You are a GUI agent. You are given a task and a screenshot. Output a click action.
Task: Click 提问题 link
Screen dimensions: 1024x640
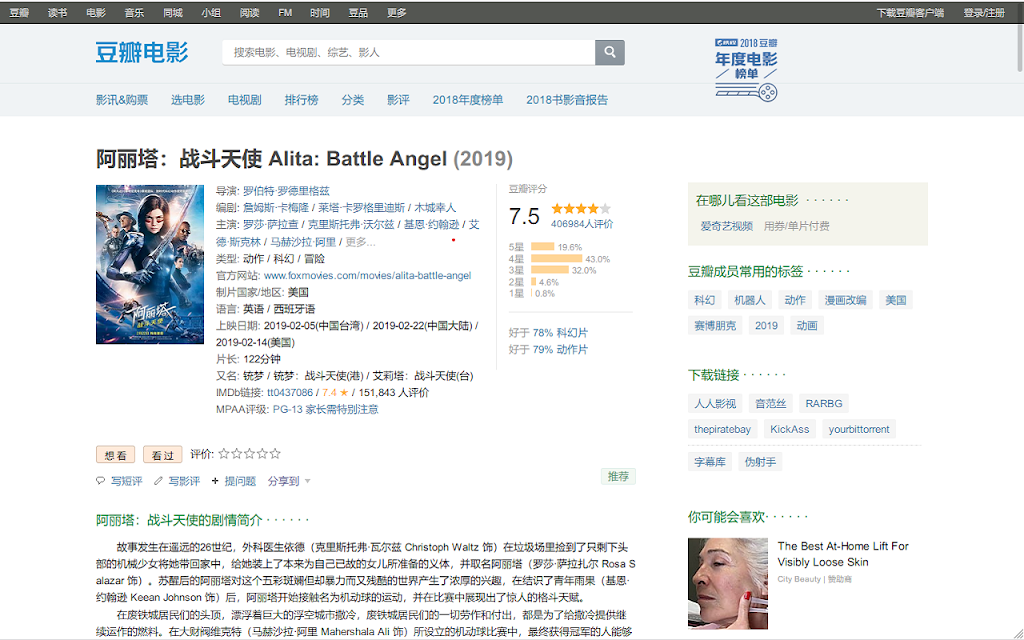(x=240, y=481)
